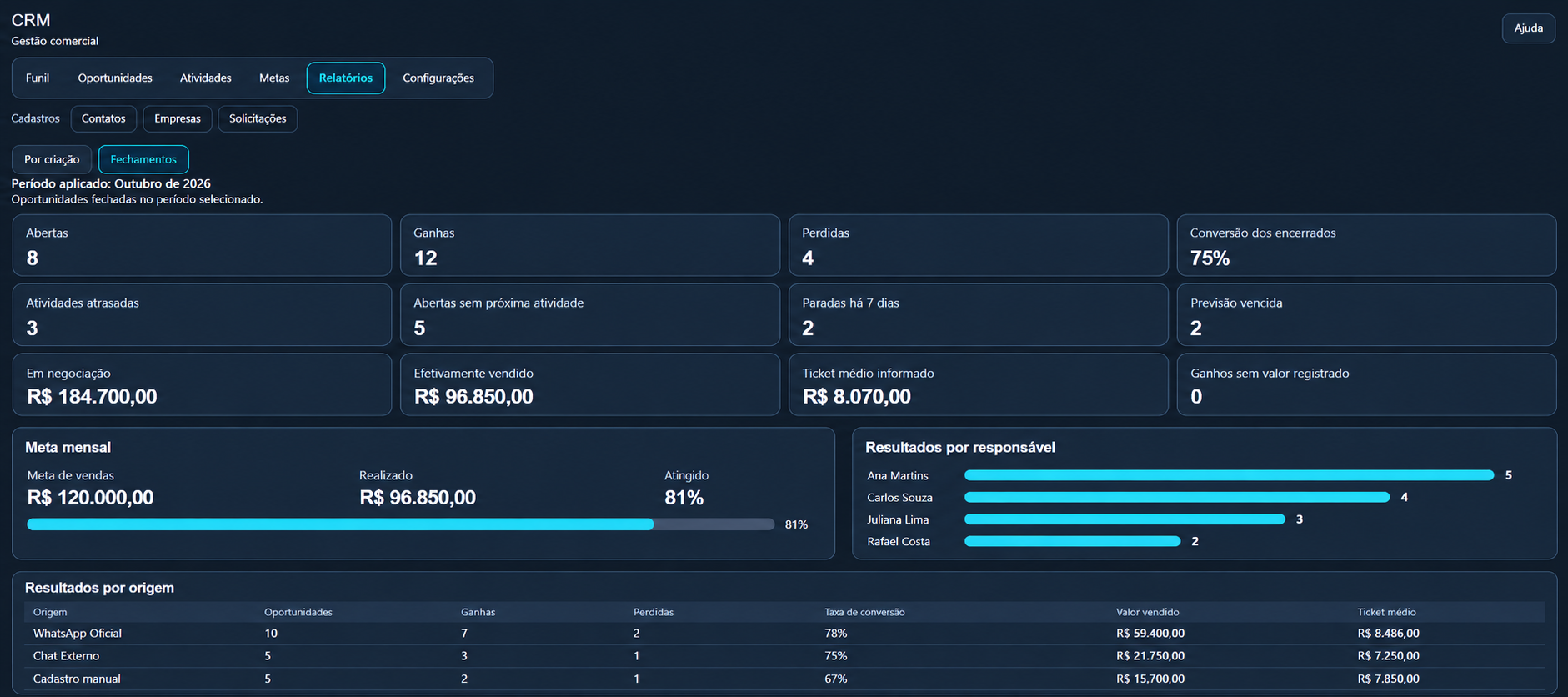This screenshot has height=697, width=1568.
Task: Go to the Atividades tab
Action: tap(206, 78)
